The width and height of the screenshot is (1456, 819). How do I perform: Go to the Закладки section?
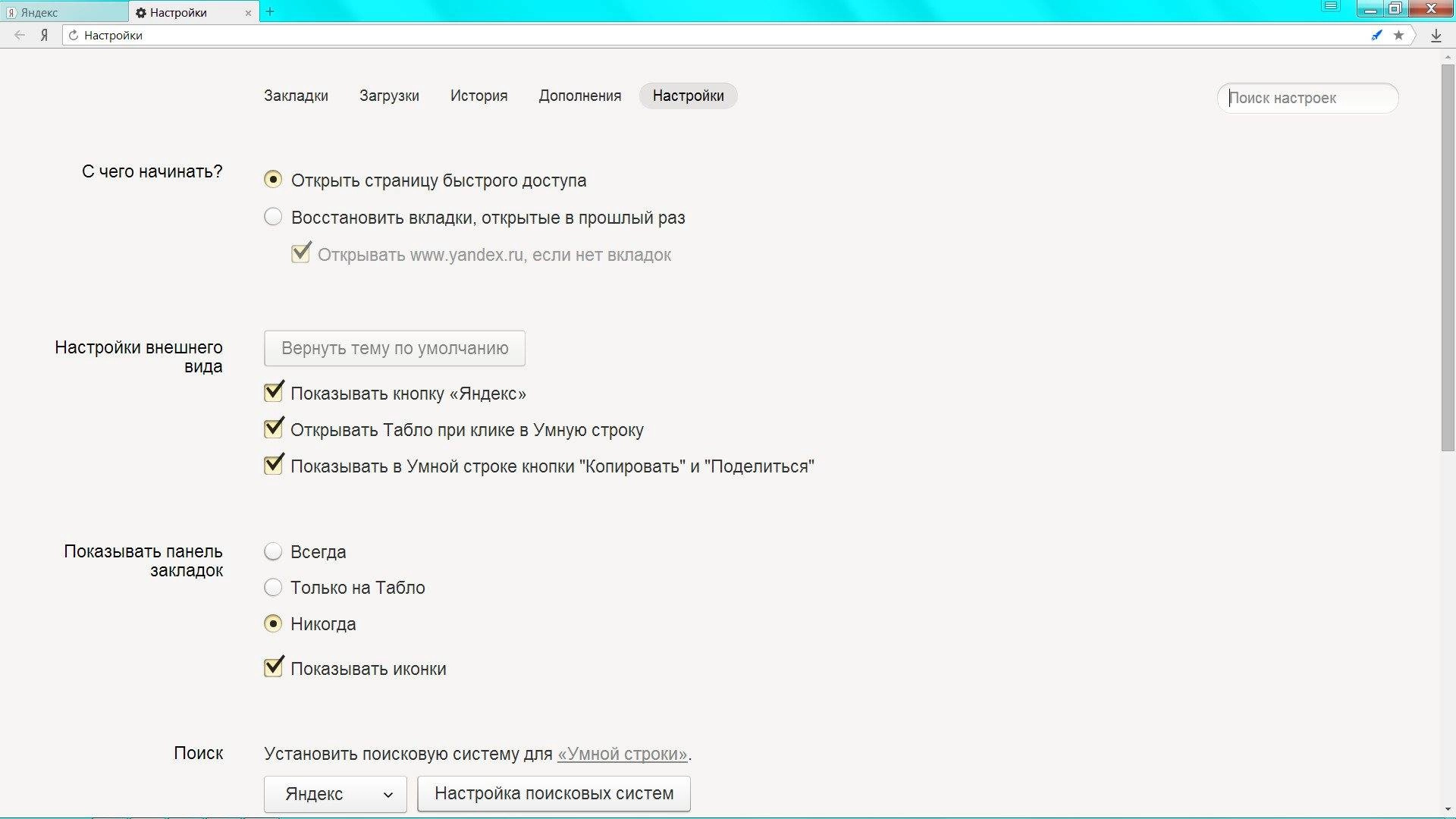(296, 96)
